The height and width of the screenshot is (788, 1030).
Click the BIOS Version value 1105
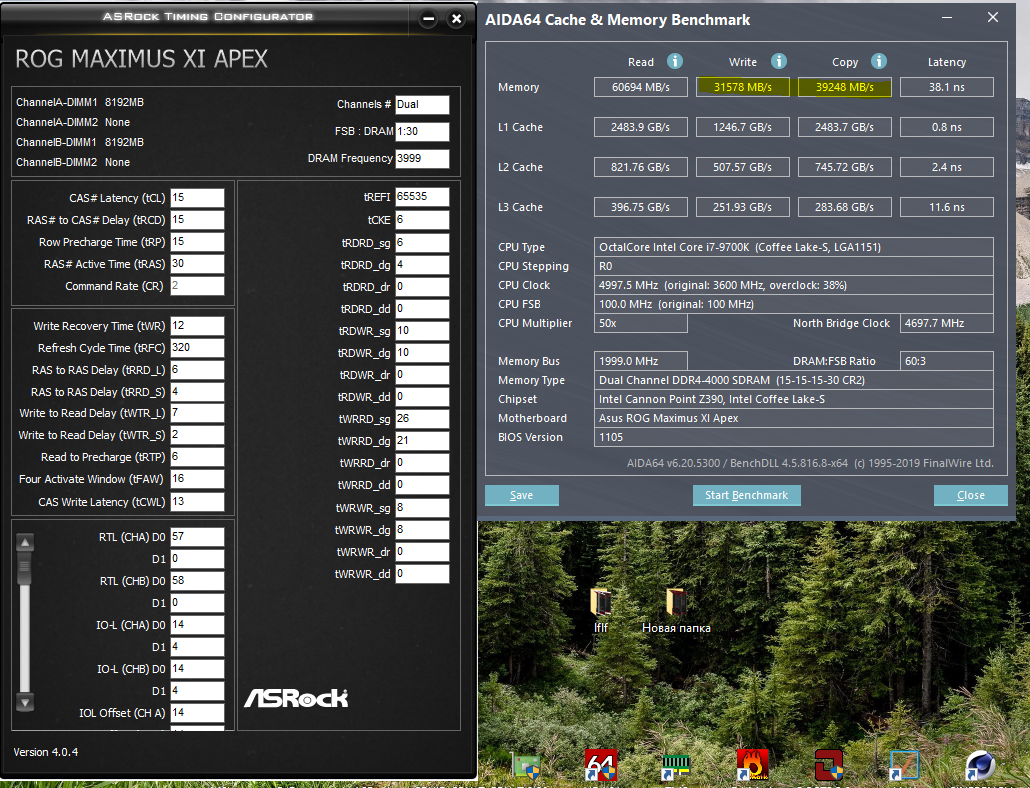point(794,437)
